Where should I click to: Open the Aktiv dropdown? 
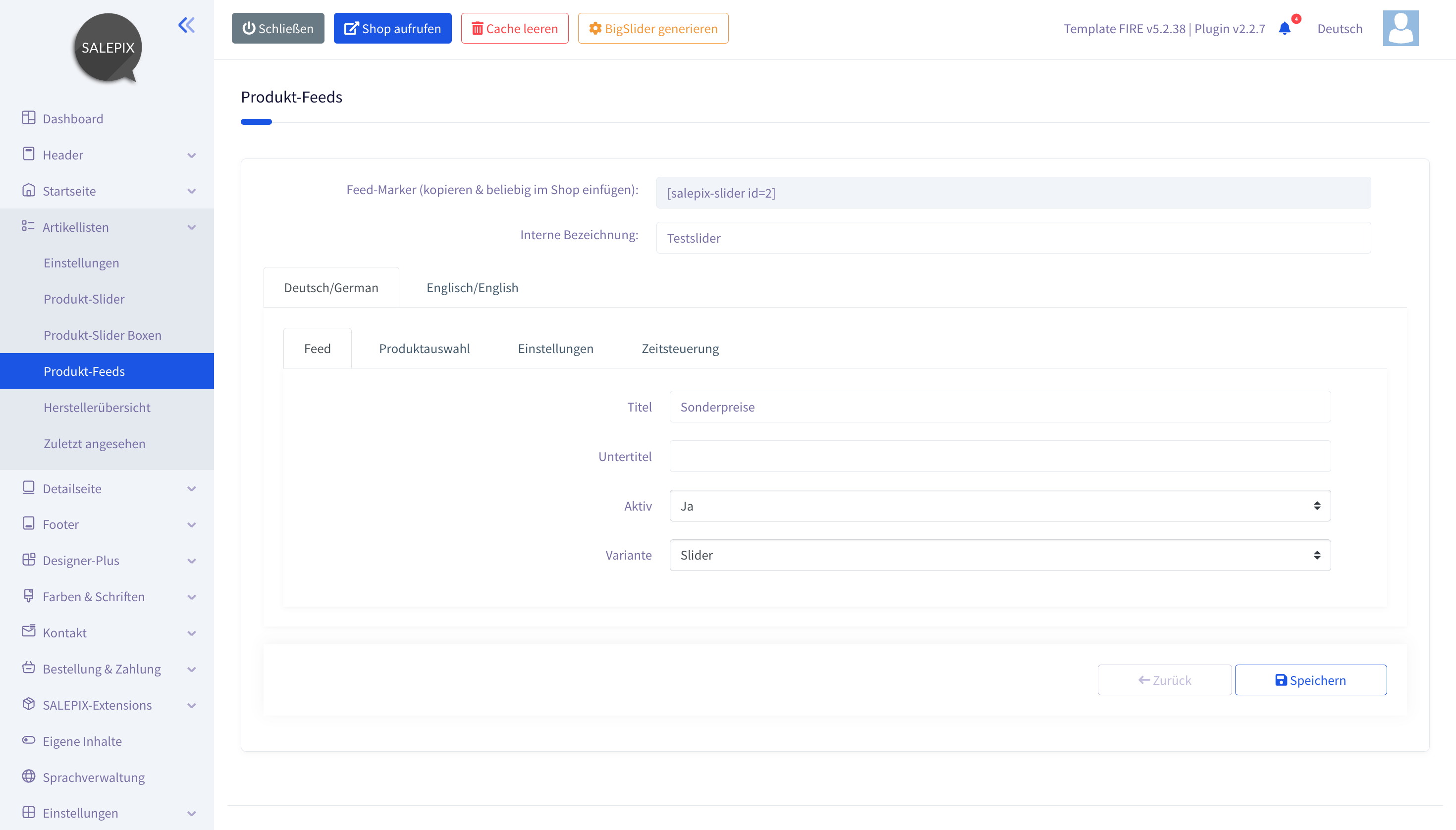click(x=1000, y=506)
